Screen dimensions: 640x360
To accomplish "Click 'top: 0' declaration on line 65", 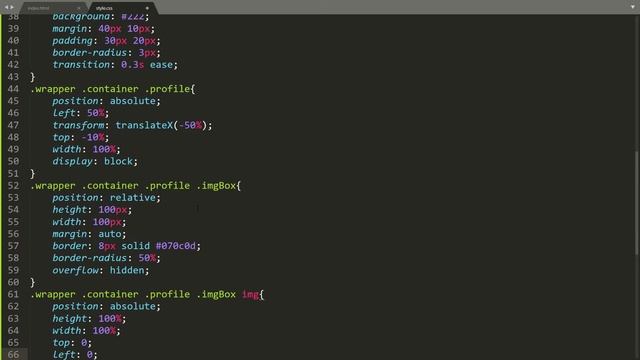I will pyautogui.click(x=72, y=343).
